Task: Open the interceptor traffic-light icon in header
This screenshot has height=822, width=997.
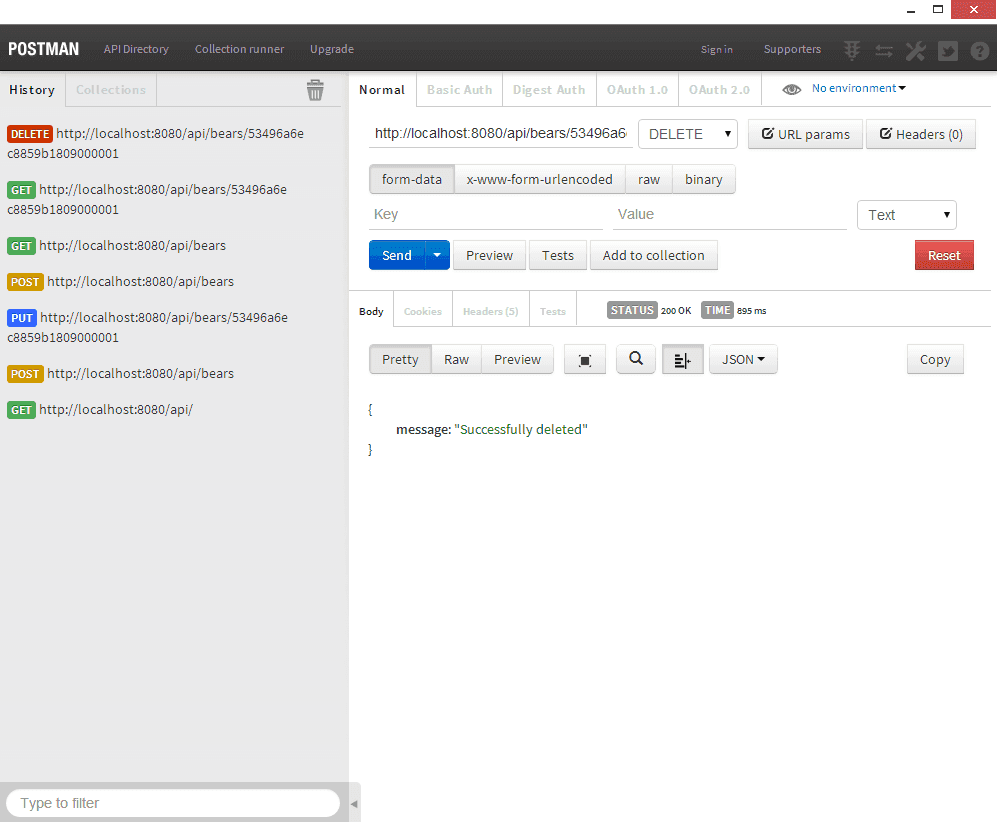Action: coord(852,50)
